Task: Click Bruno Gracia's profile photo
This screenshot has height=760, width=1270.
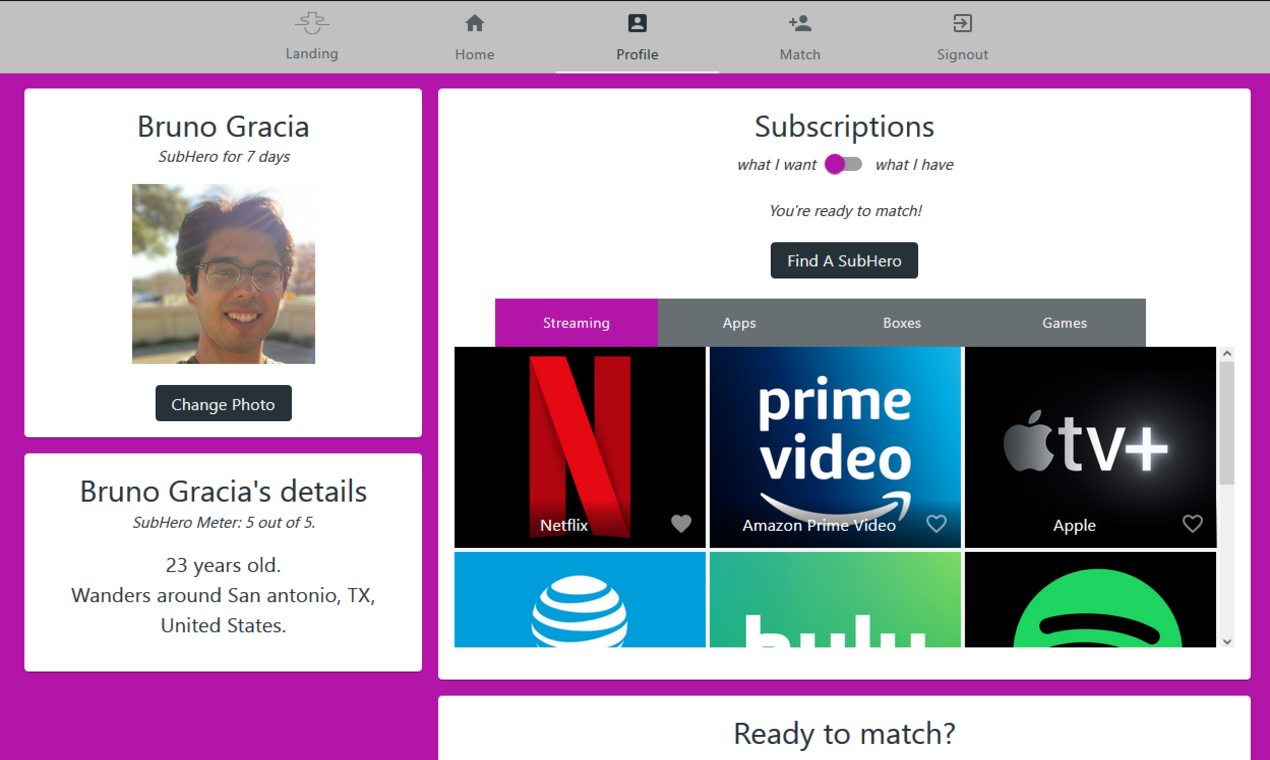Action: pos(223,274)
